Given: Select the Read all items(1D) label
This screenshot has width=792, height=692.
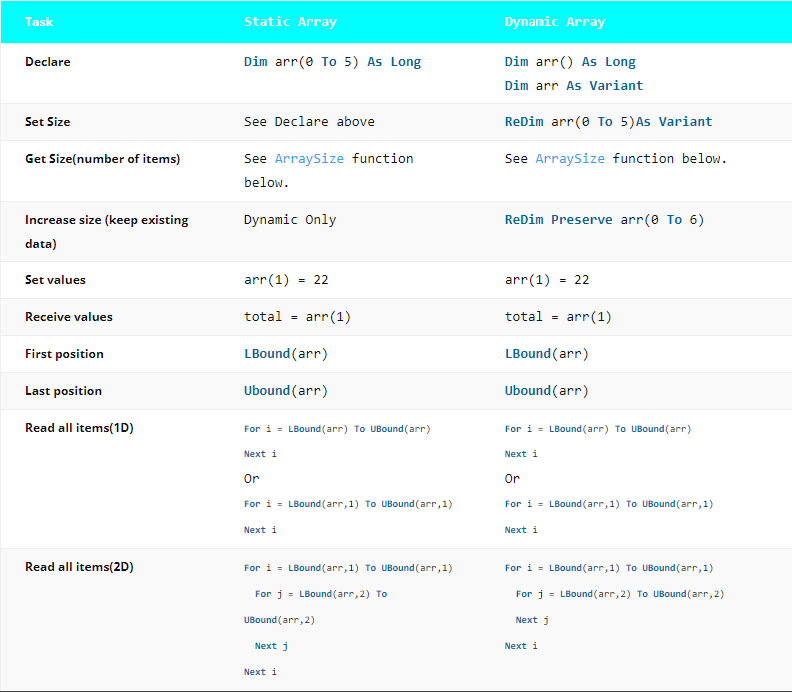Looking at the screenshot, I should tap(79, 428).
